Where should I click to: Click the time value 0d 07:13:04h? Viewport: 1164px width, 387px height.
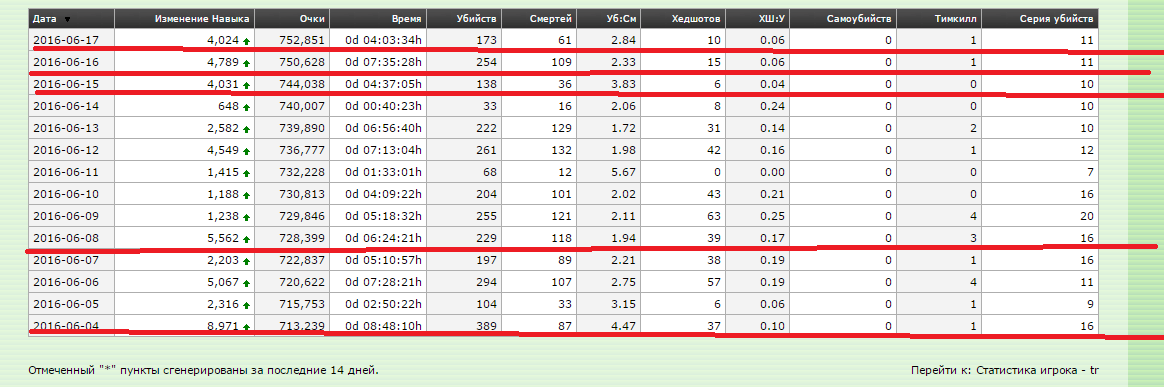point(384,151)
